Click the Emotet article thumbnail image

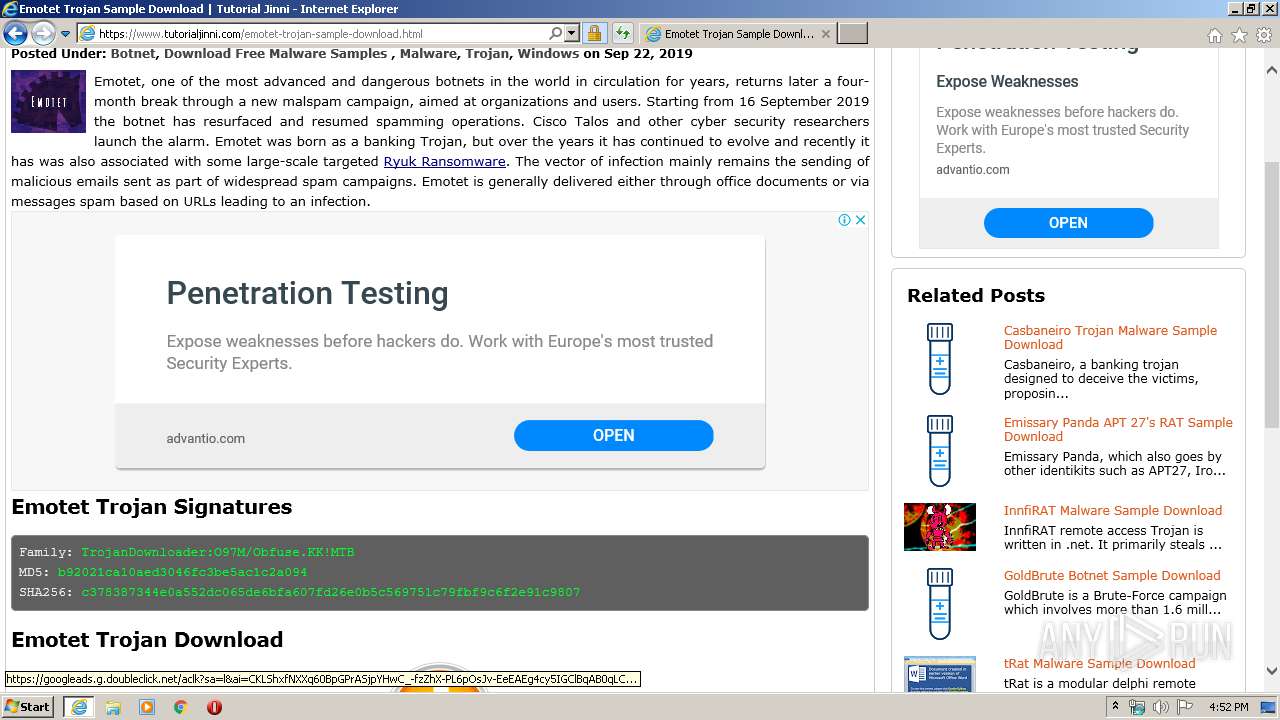[48, 101]
